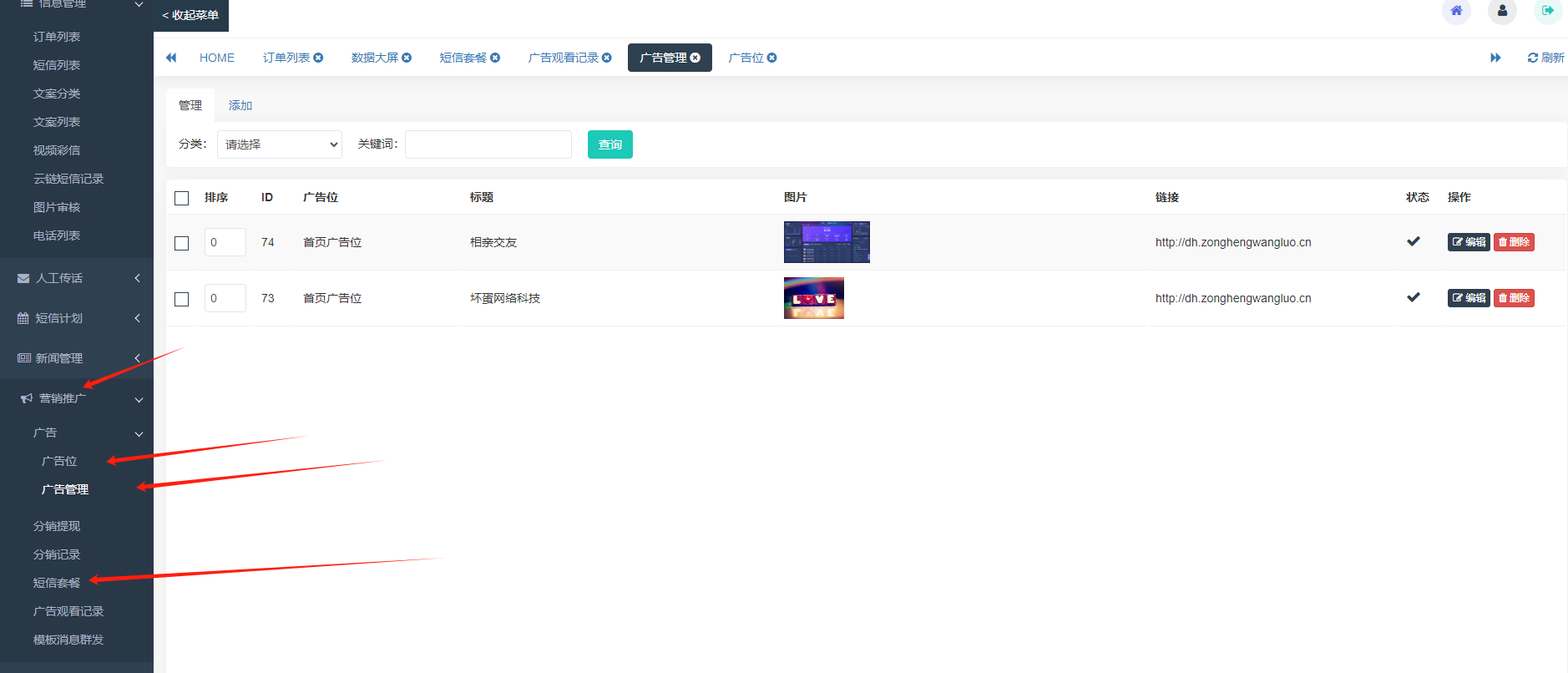Open 分销提现 in the sidebar
This screenshot has height=673, width=1568.
coord(57,526)
